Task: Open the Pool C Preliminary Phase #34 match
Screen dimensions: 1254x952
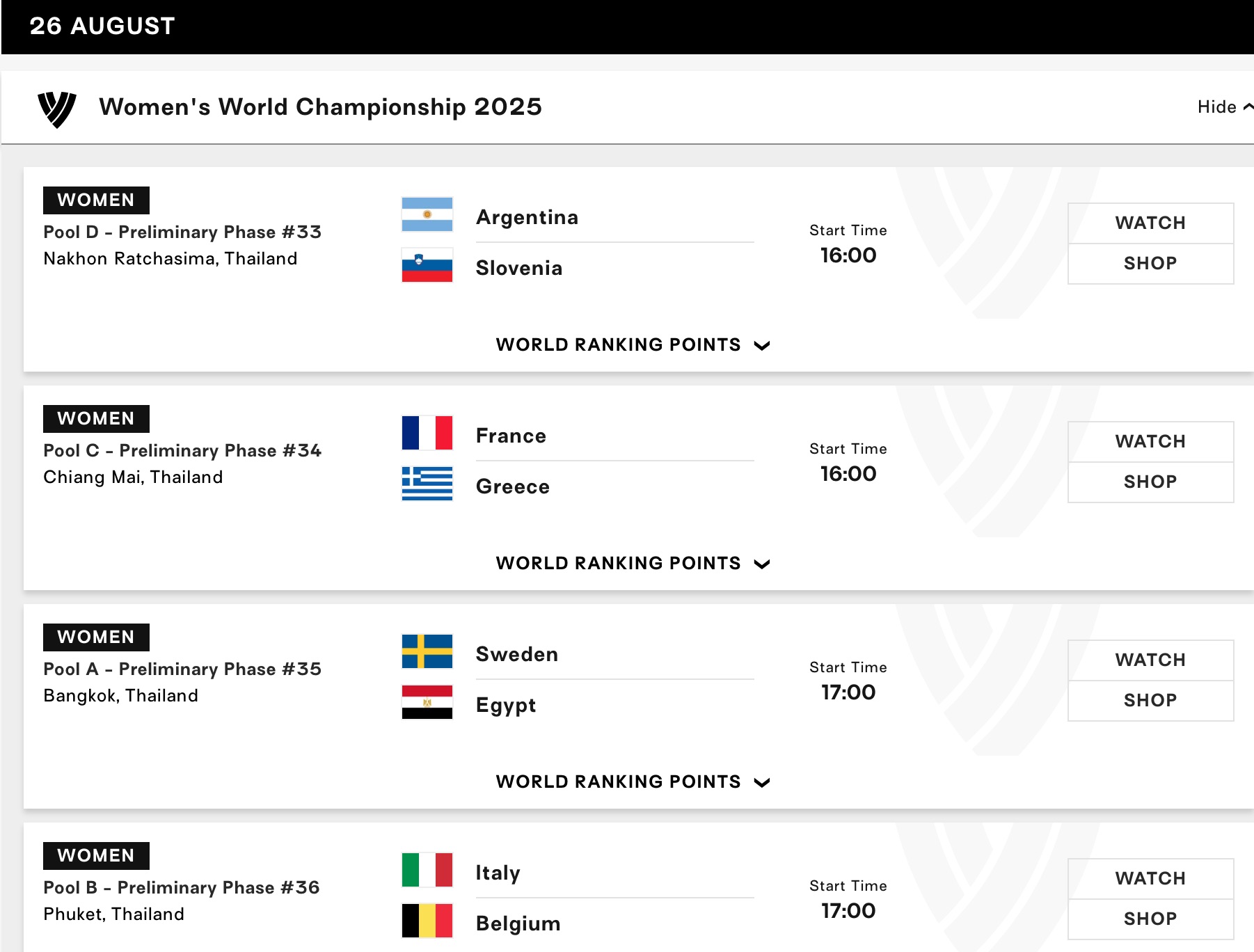Action: click(182, 451)
